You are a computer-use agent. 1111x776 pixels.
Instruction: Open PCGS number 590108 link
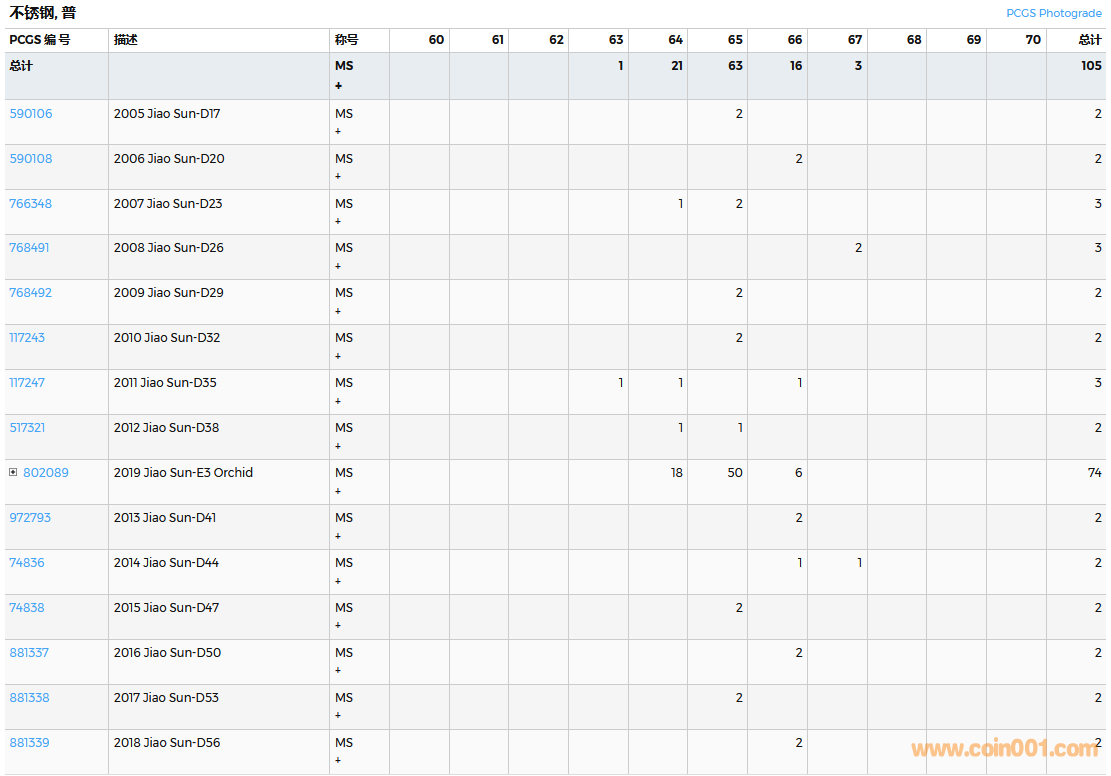point(31,159)
